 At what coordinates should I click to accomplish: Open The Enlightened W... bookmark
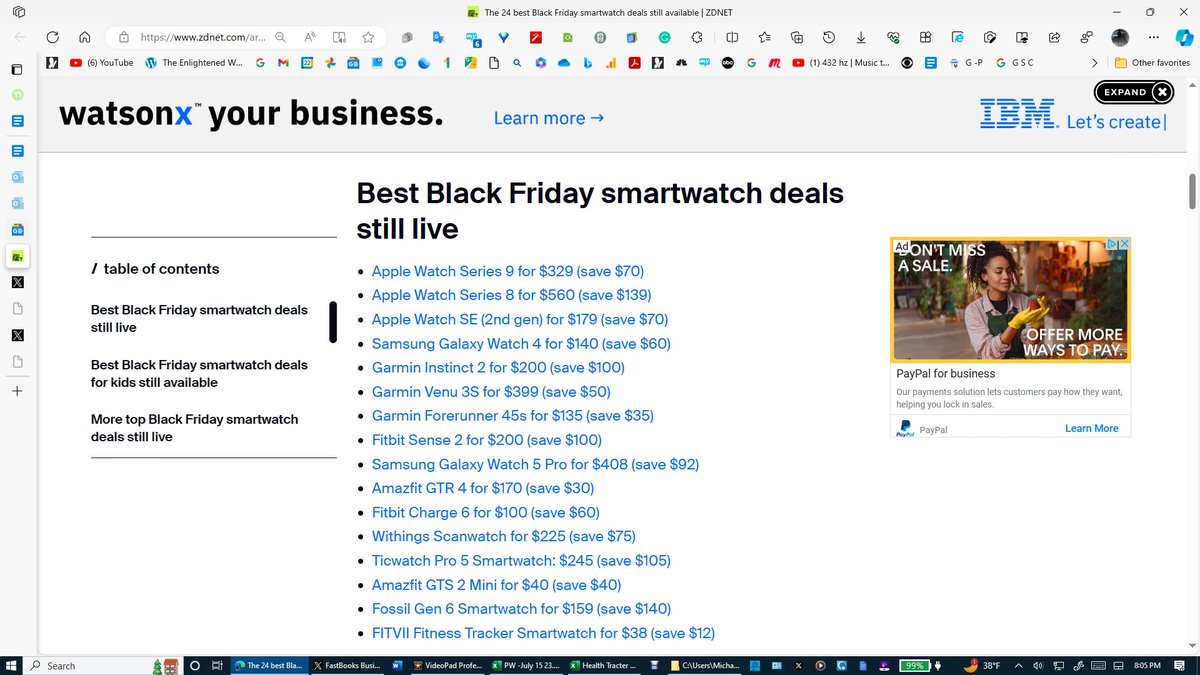194,62
